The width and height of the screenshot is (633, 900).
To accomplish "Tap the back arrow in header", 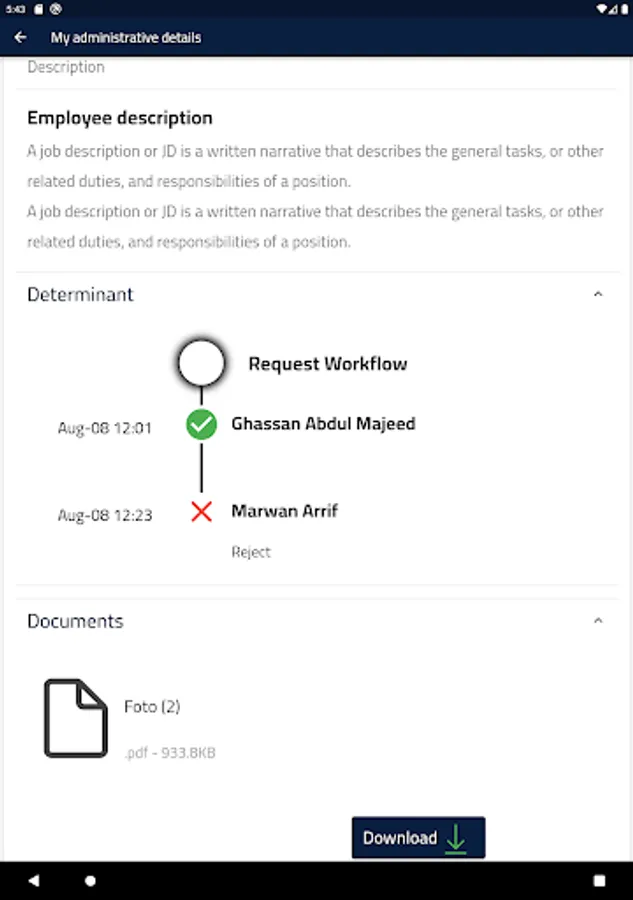I will tap(20, 38).
